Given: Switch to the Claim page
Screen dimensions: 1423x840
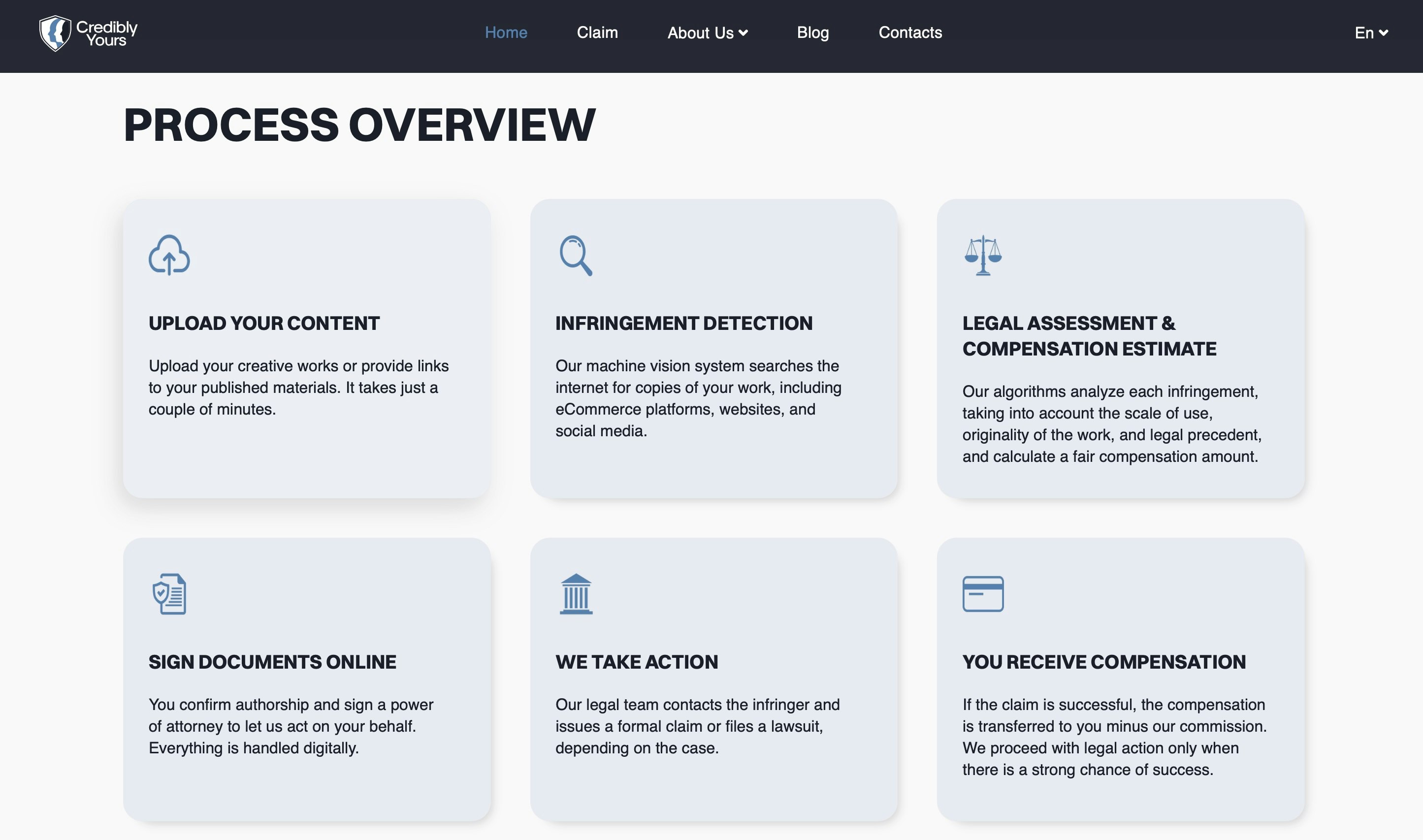Looking at the screenshot, I should 597,33.
